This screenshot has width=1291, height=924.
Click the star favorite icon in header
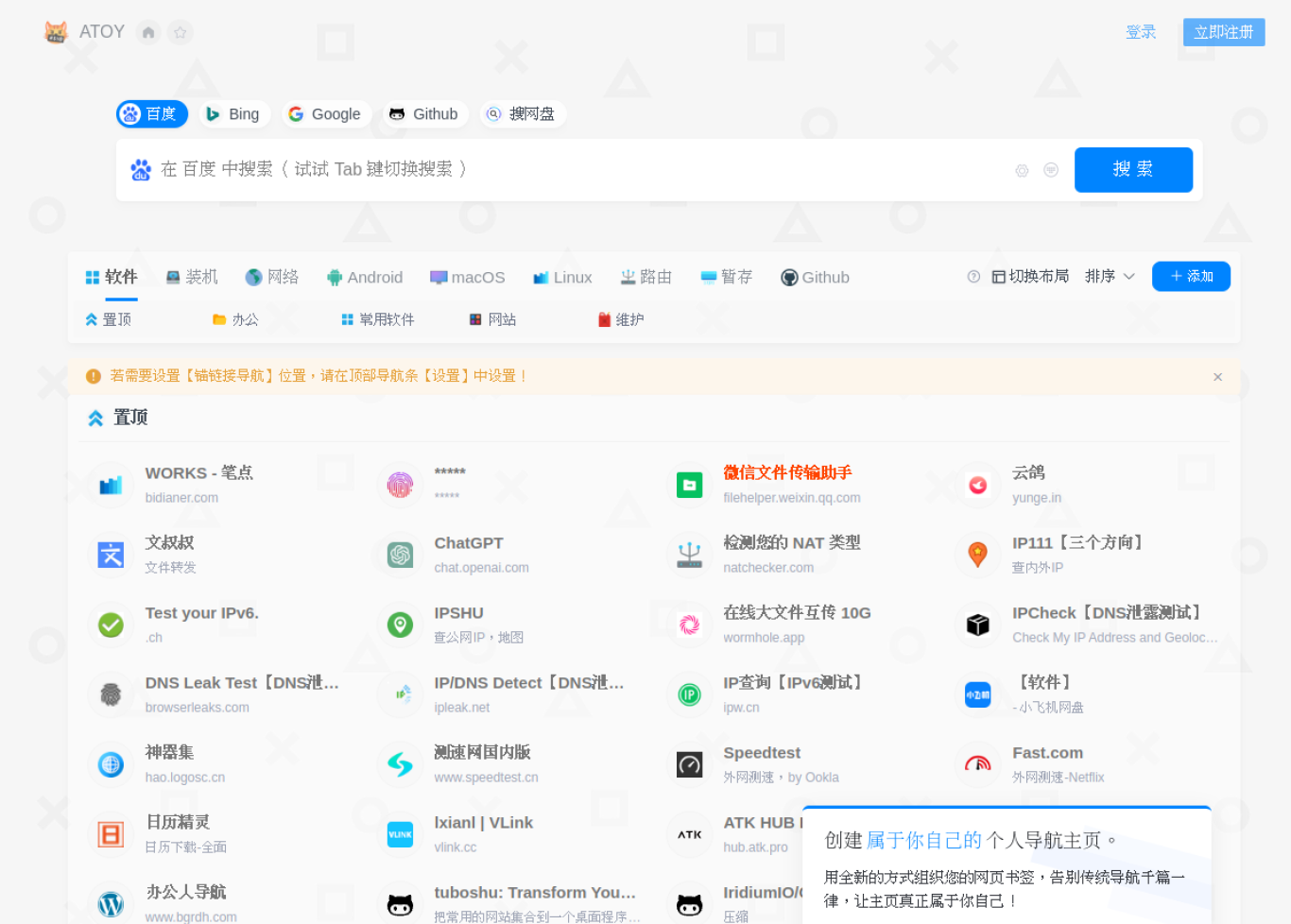[x=180, y=33]
